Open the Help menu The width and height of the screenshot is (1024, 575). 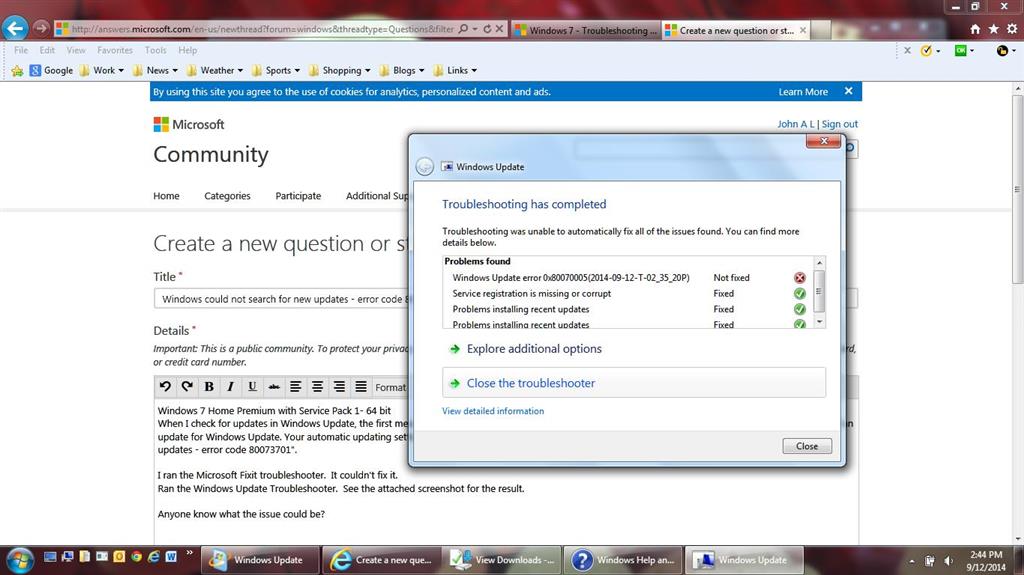tap(187, 50)
